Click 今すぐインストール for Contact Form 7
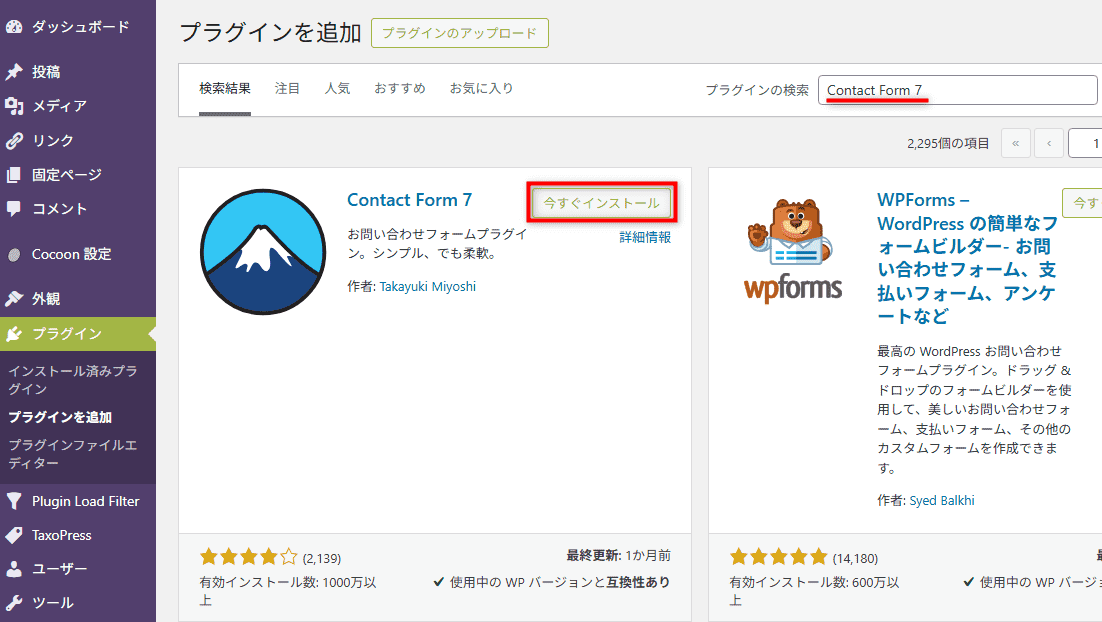 click(x=601, y=203)
